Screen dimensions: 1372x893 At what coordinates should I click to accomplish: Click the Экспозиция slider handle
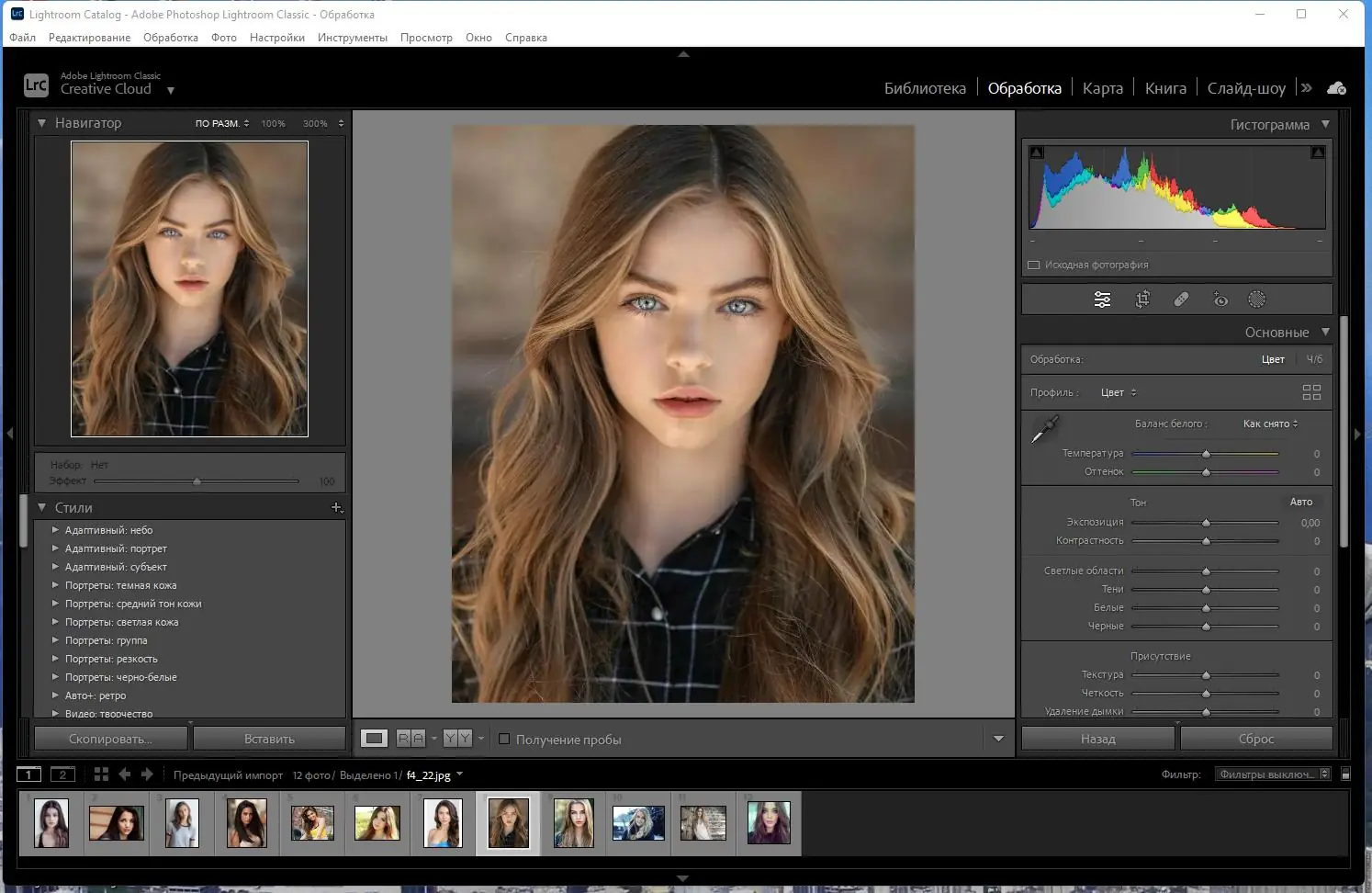pyautogui.click(x=1206, y=523)
